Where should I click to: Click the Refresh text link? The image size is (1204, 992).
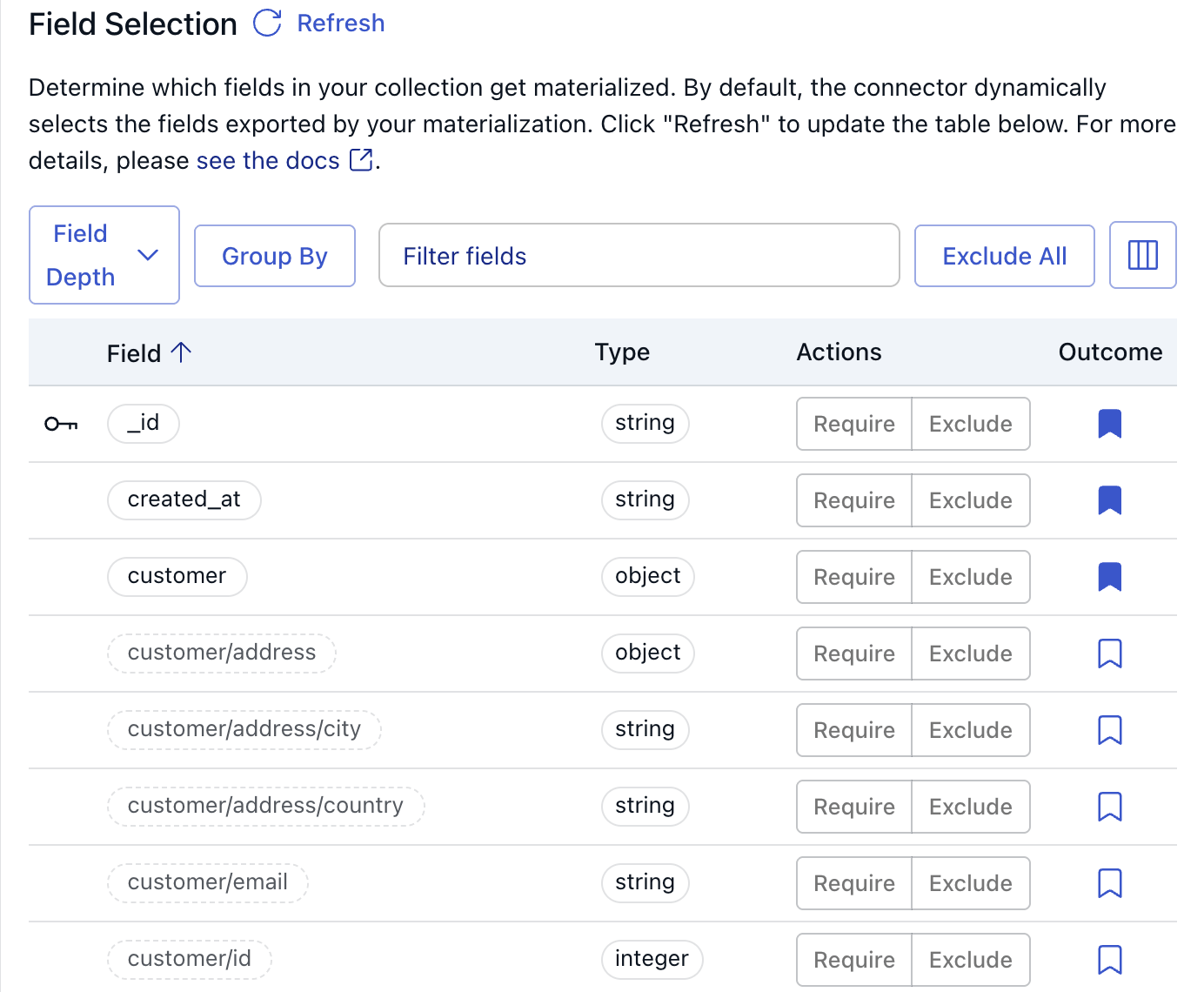pyautogui.click(x=341, y=23)
